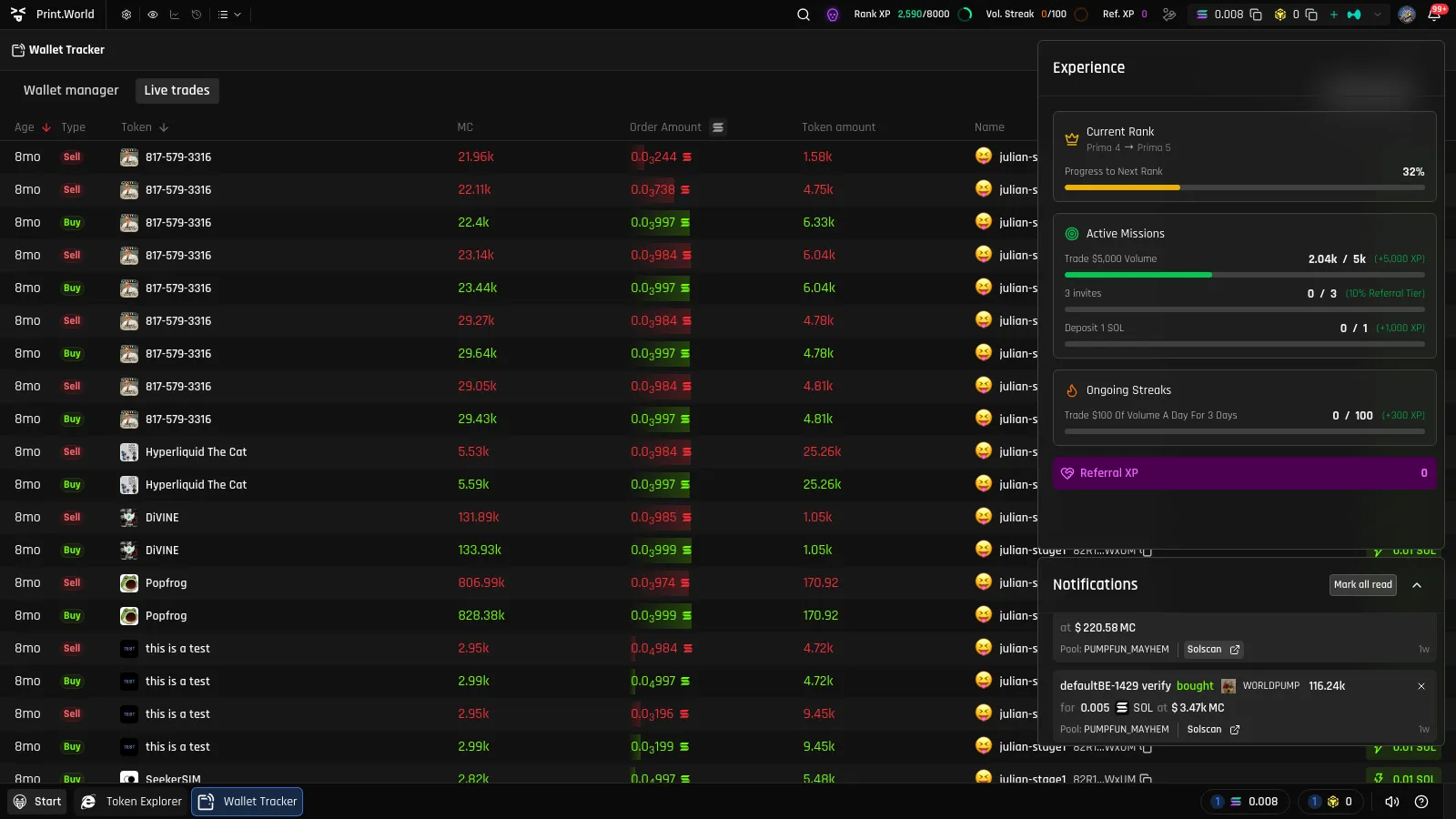Open Token Explorer from bottom taskbar

132,802
